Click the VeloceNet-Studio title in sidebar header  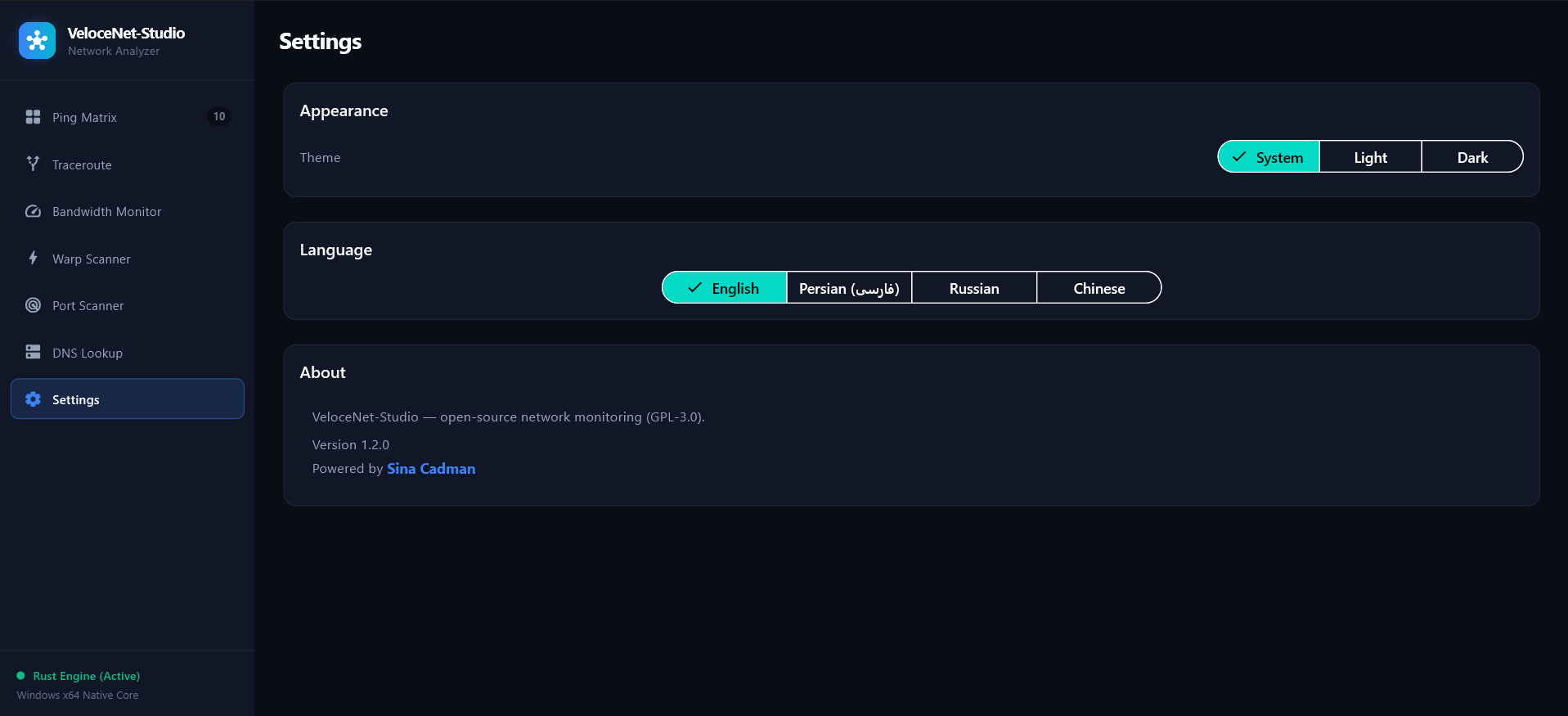click(126, 33)
